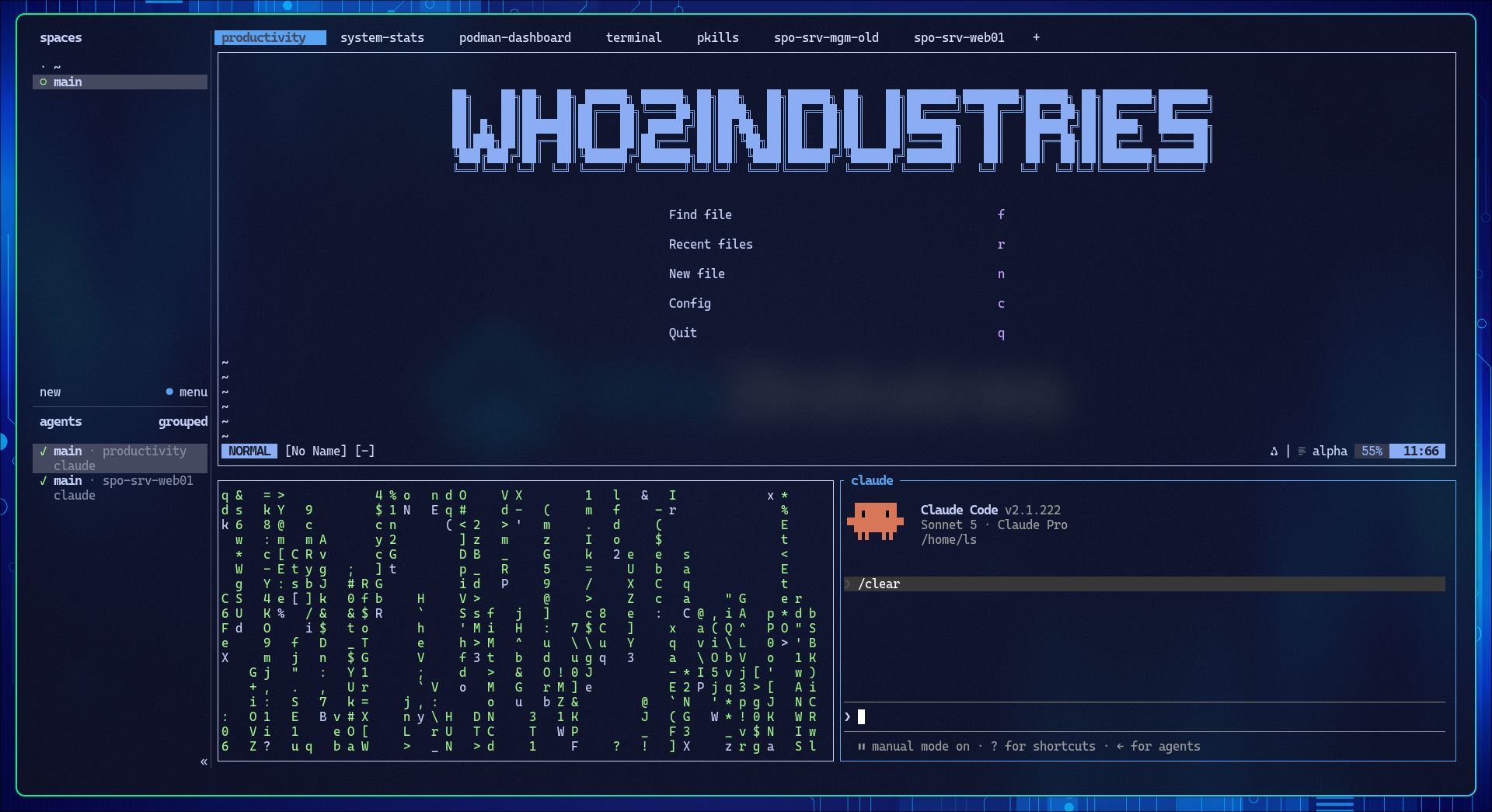Image resolution: width=1492 pixels, height=812 pixels.
Task: Click '? for shortcuts' hint
Action: pyautogui.click(x=1043, y=746)
